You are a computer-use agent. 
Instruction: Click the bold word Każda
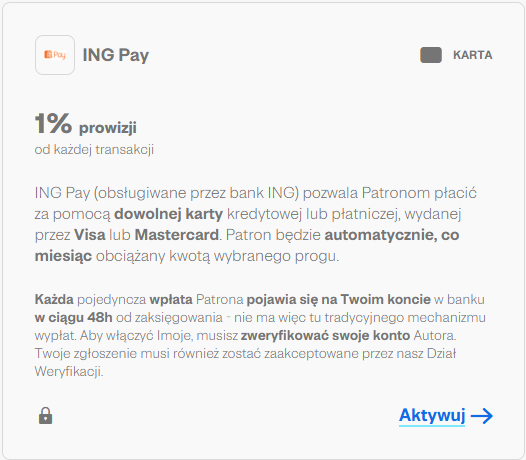tap(54, 299)
